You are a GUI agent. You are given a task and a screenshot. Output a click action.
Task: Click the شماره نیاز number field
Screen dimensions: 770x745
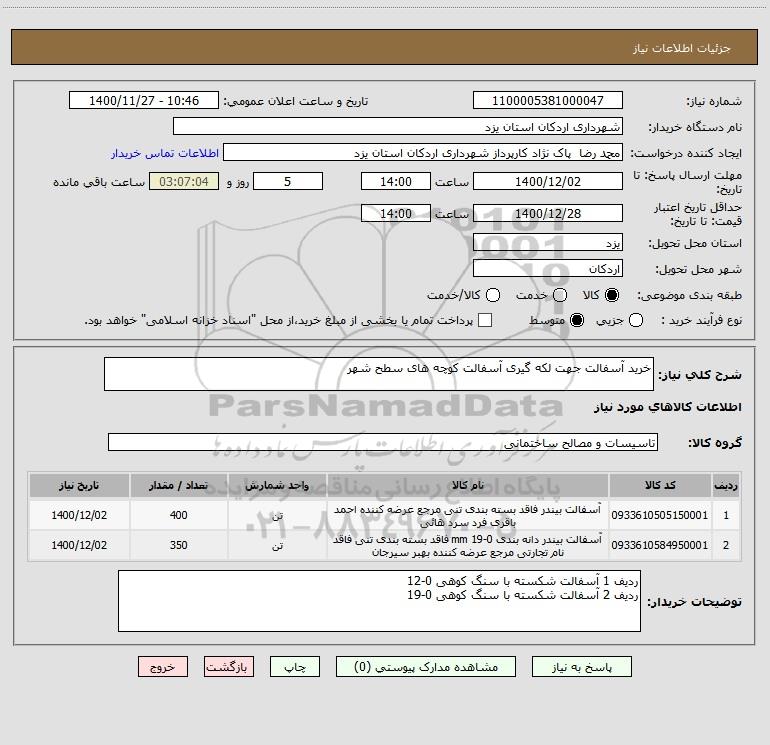pyautogui.click(x=548, y=100)
